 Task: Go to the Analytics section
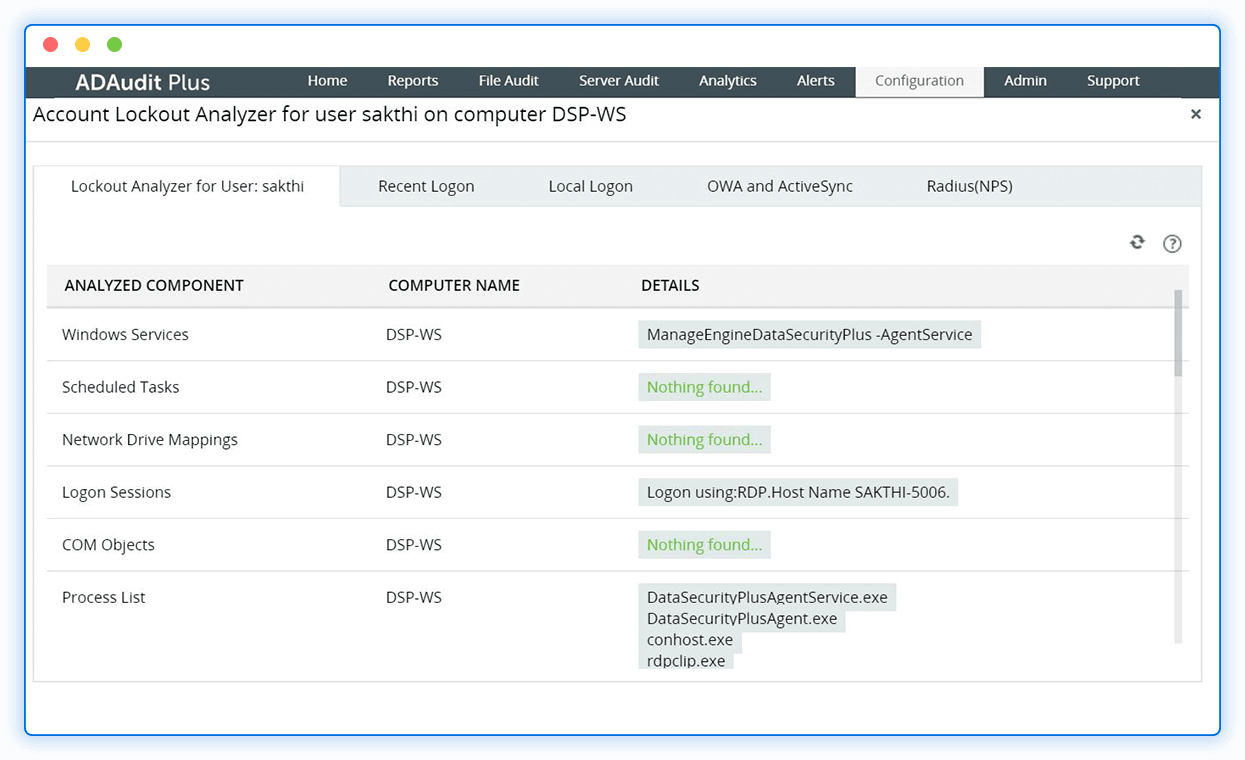(727, 81)
